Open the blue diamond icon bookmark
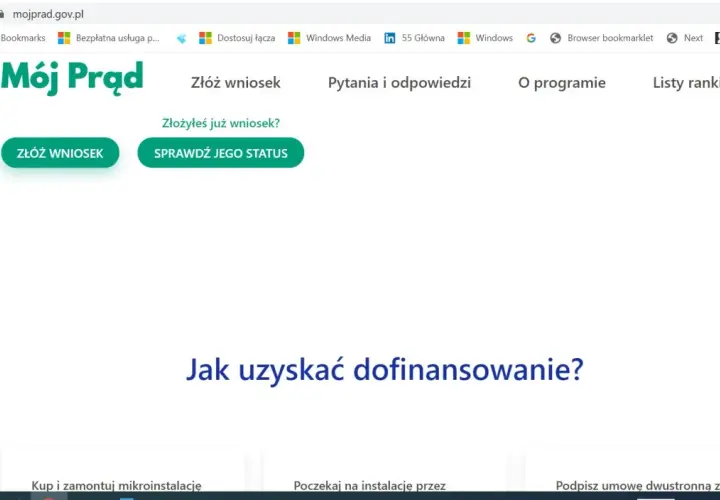720x500 pixels. click(182, 39)
